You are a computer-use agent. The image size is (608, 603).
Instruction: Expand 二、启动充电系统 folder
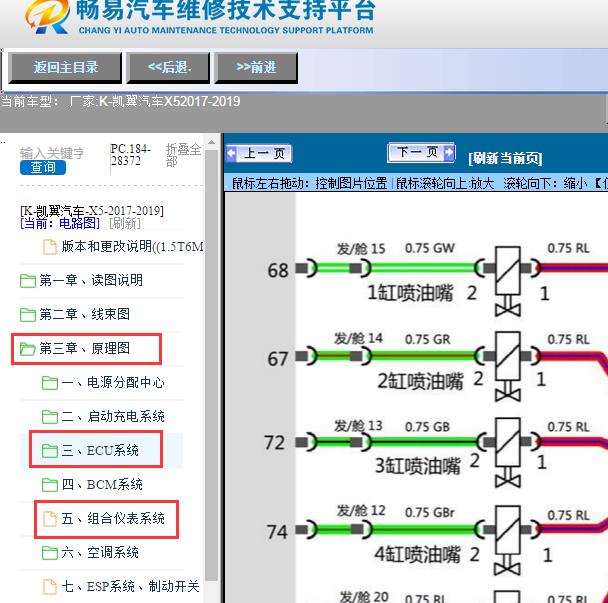pyautogui.click(x=113, y=416)
